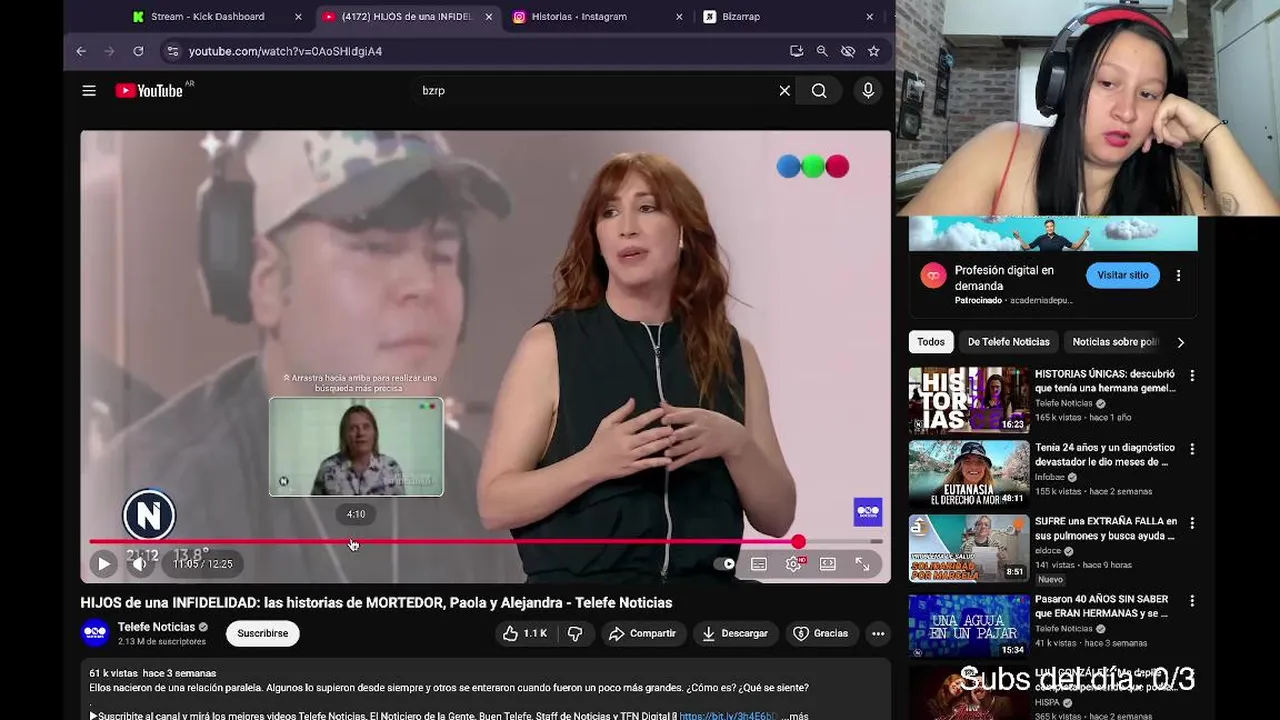Viewport: 1280px width, 720px height.
Task: Open the player settings gear
Action: pyautogui.click(x=794, y=564)
